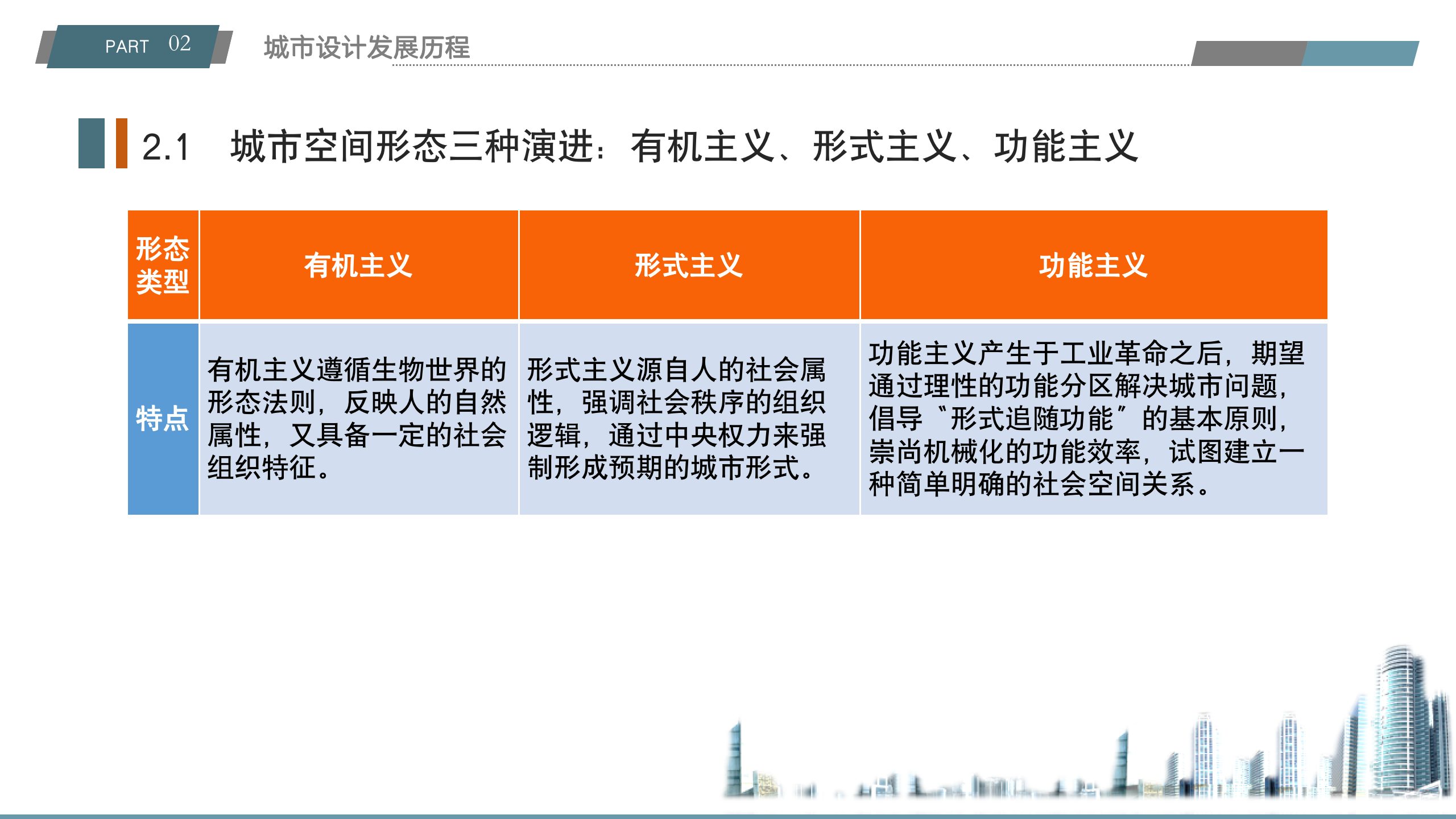Select the 形式主义 description paragraph
This screenshot has width=1456, height=819.
[677, 419]
